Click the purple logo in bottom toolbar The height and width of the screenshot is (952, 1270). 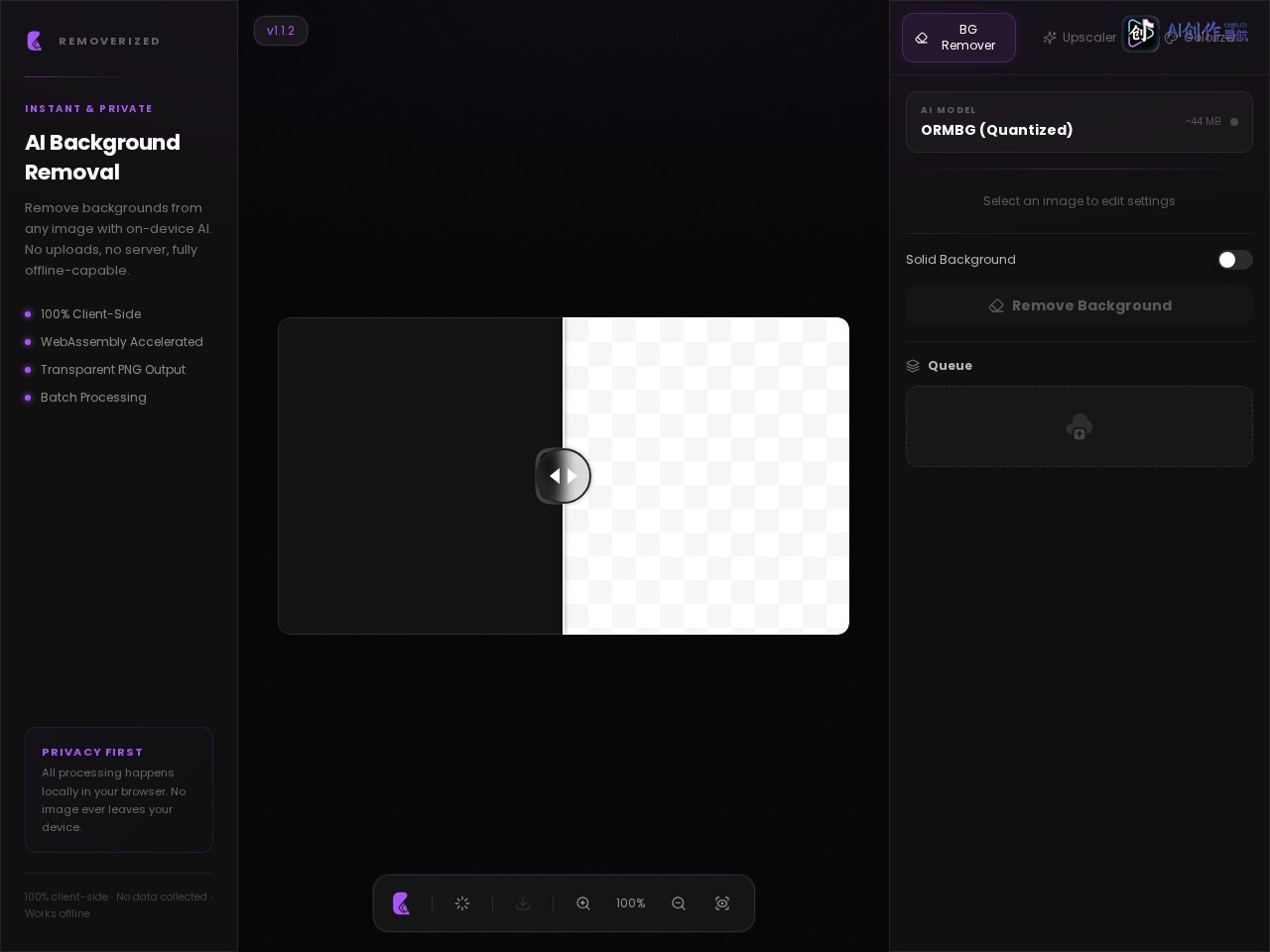pos(402,903)
